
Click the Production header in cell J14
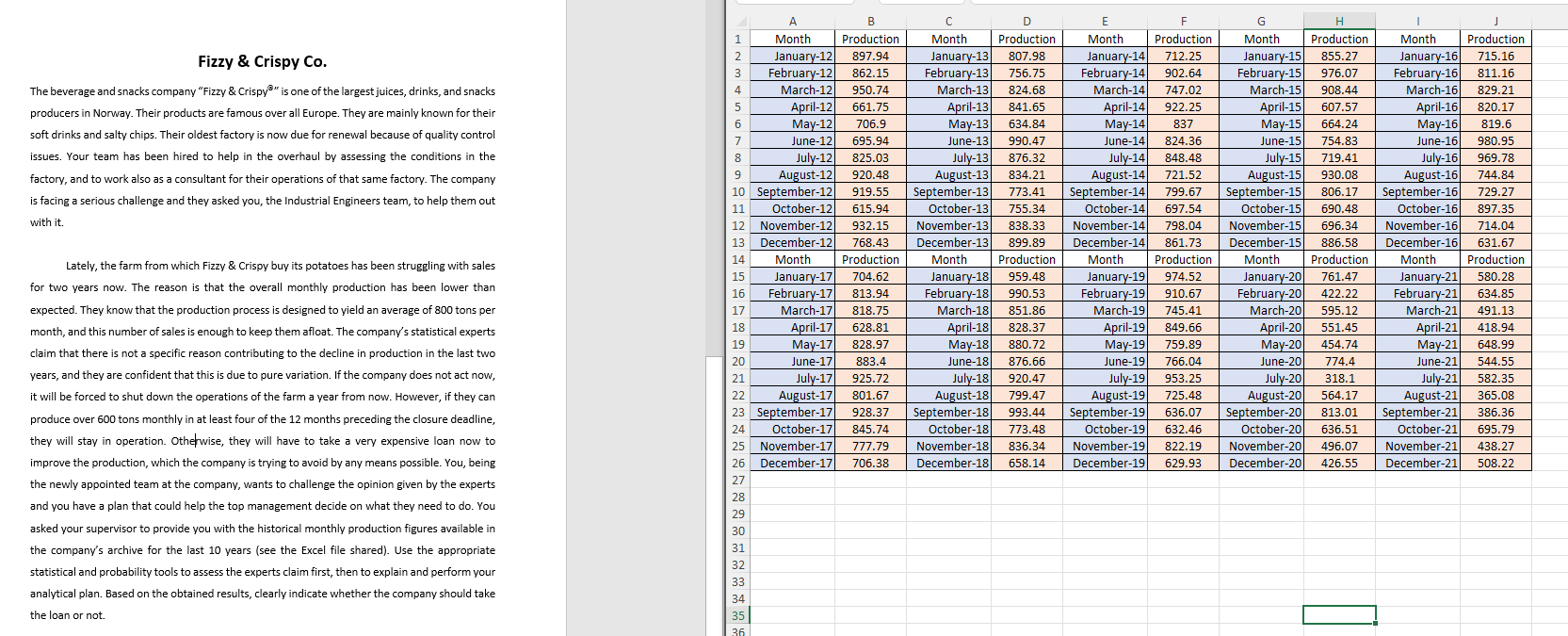tap(1495, 259)
